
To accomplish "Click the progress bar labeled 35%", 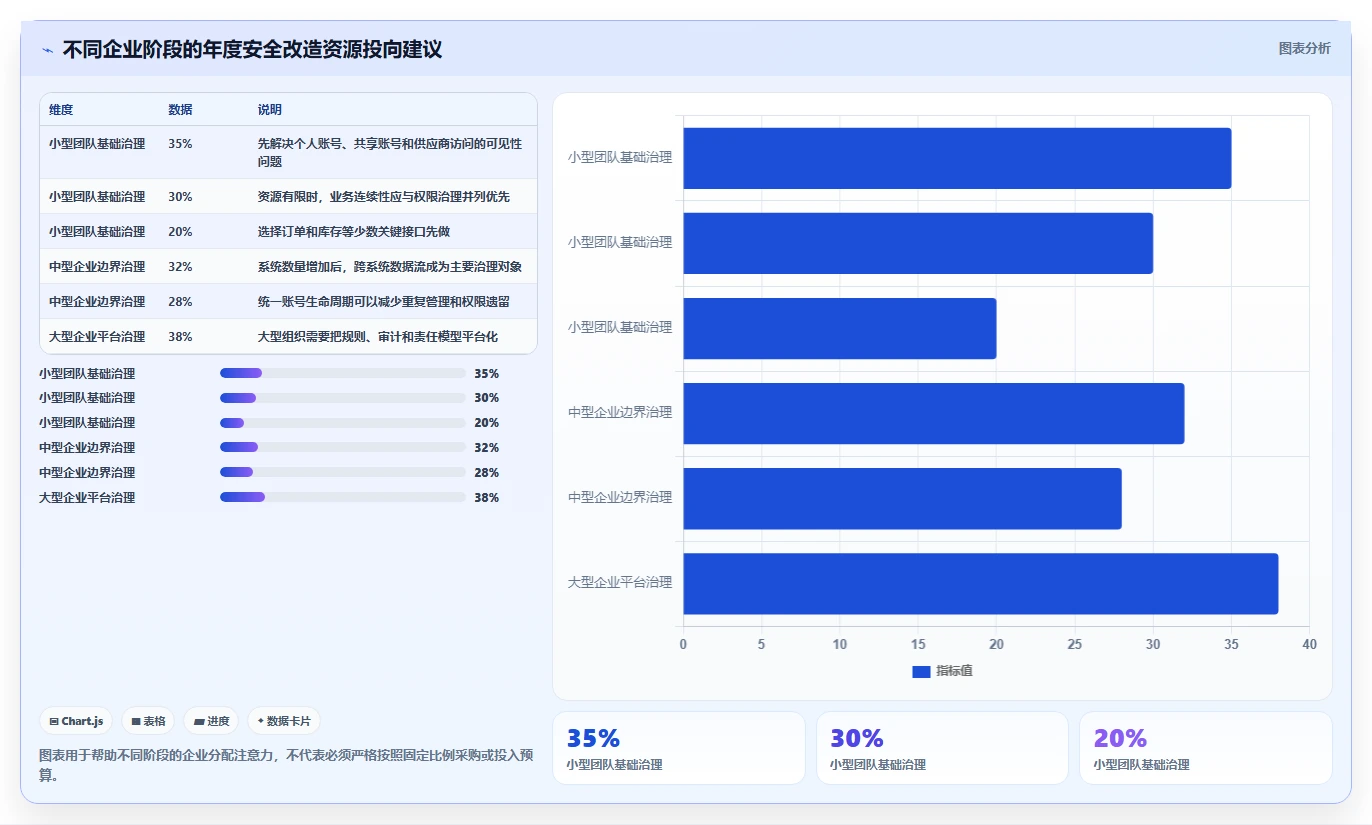I will [343, 373].
